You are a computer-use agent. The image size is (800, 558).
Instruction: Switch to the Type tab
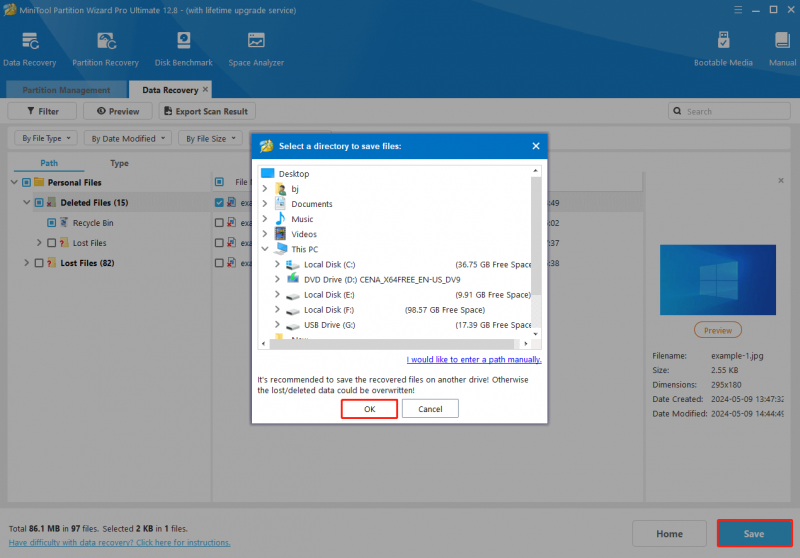[119, 163]
